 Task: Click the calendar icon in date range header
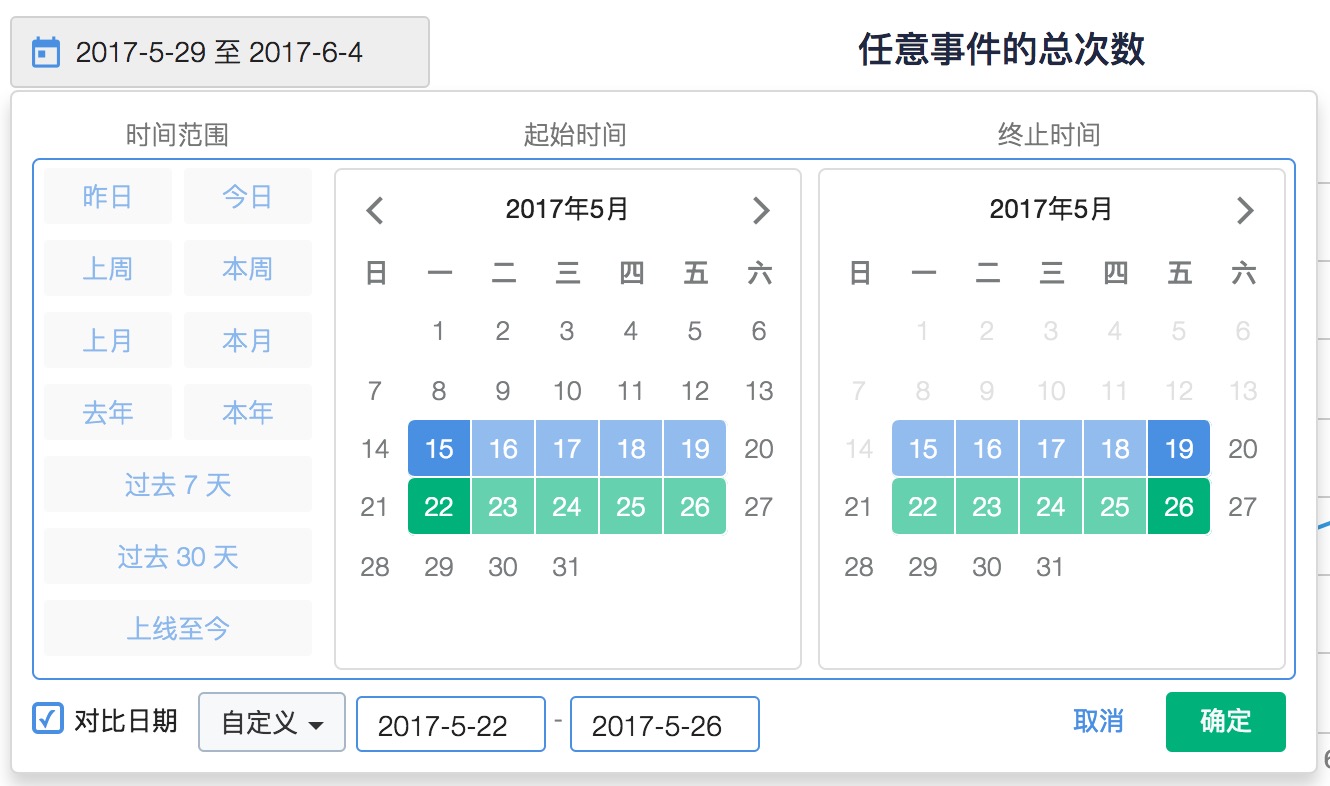coord(46,52)
